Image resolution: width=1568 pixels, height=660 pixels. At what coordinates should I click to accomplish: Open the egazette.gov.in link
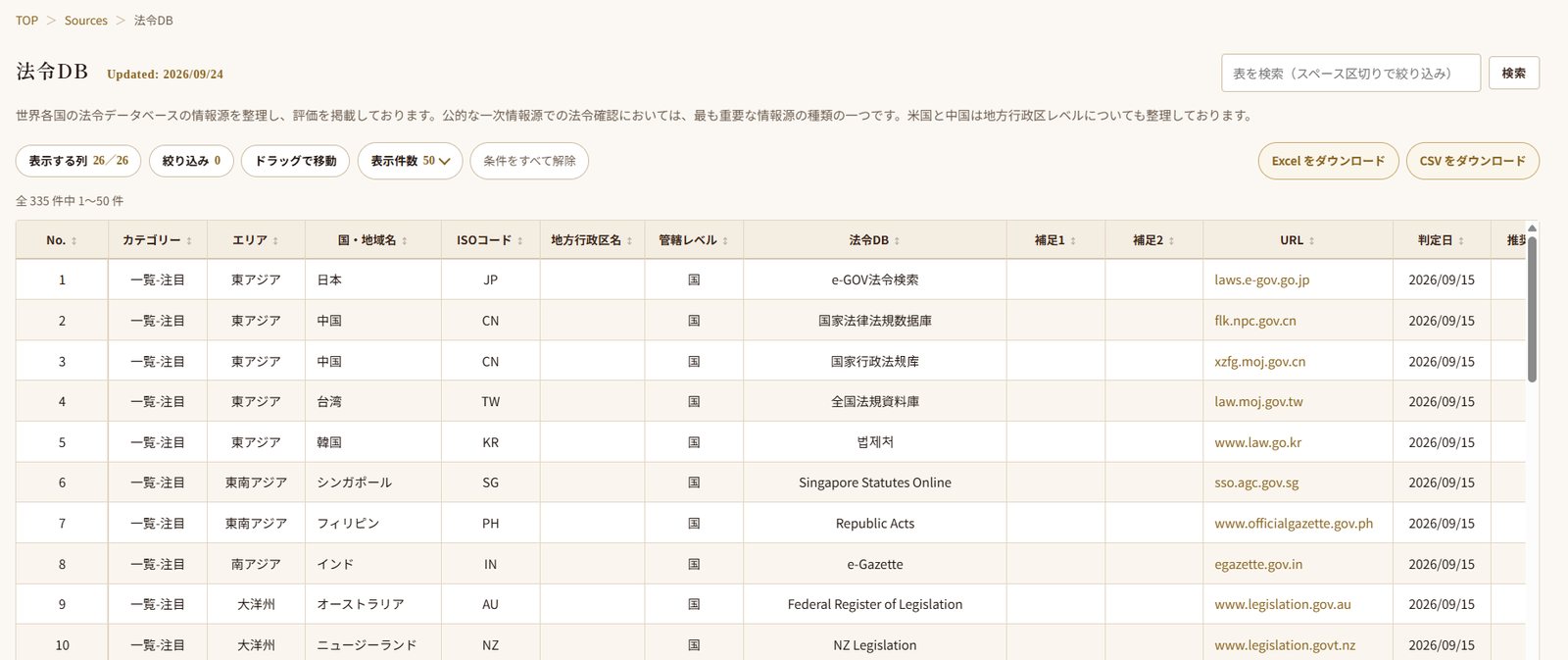pyautogui.click(x=1258, y=565)
